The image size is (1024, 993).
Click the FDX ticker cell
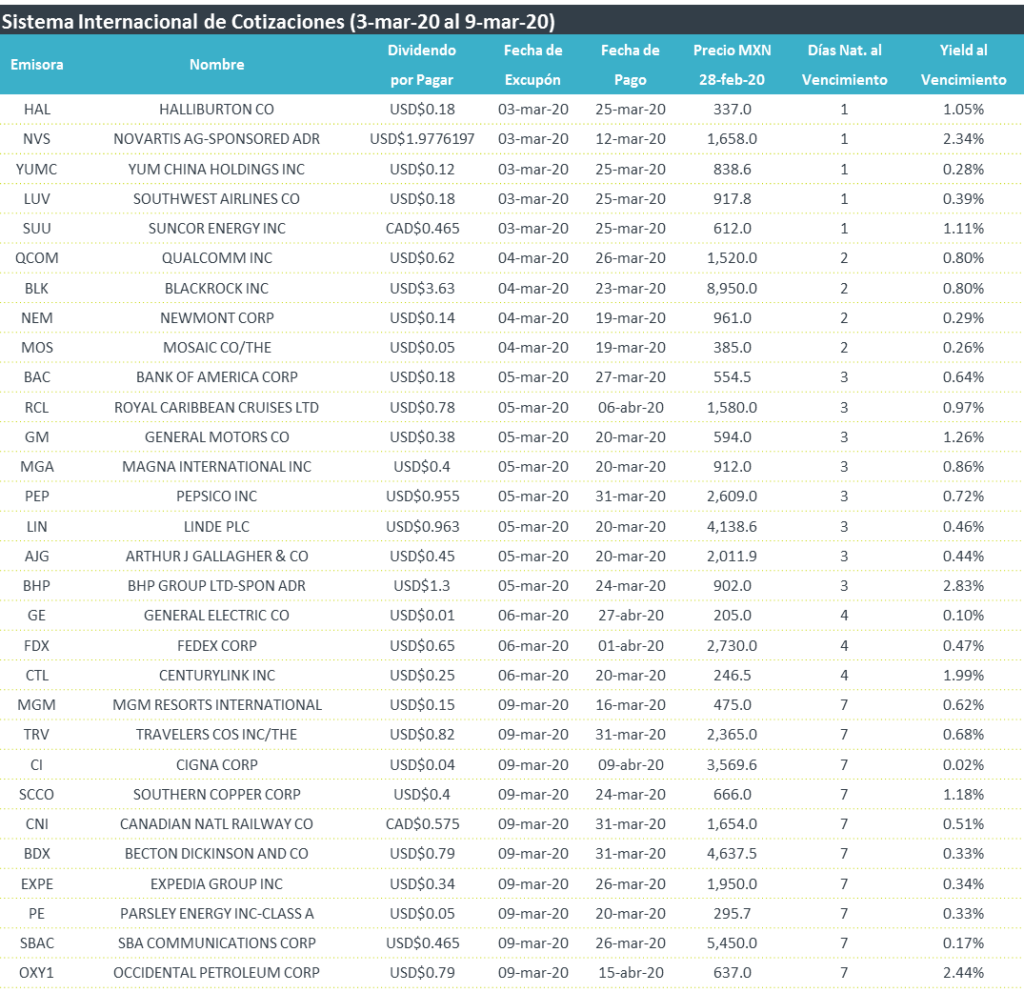tap(37, 646)
